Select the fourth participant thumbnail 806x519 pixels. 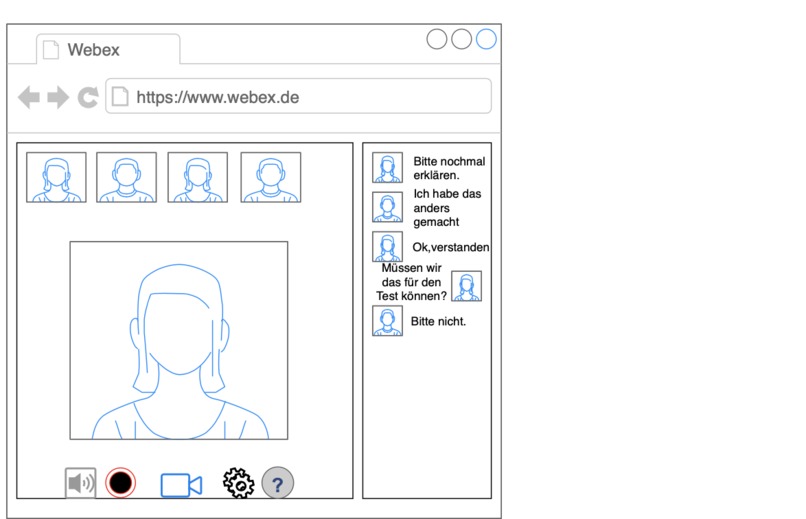click(271, 177)
